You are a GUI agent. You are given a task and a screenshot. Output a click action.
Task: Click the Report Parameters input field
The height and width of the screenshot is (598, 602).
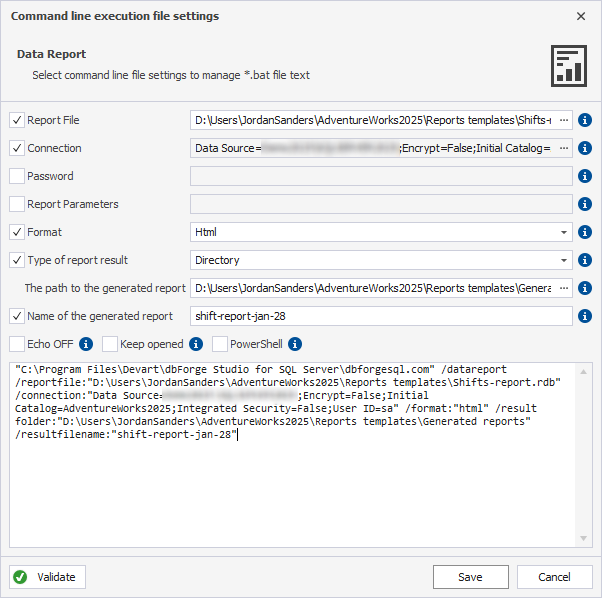pos(381,204)
